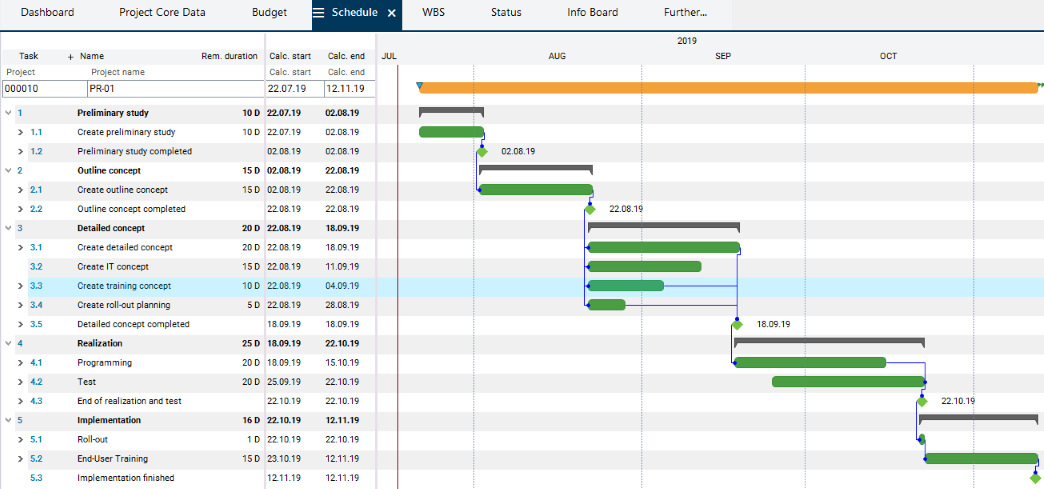Click the Project name field containing PR-01

click(x=174, y=89)
